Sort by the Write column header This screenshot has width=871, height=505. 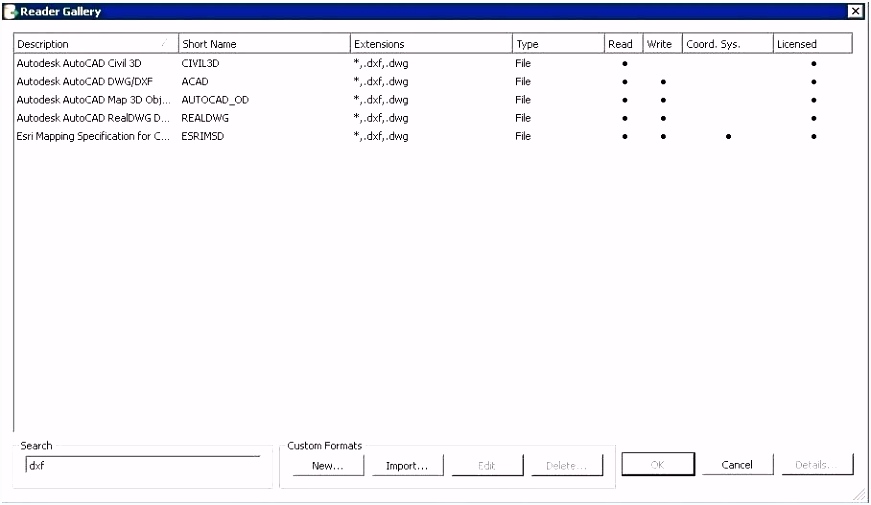[x=662, y=44]
